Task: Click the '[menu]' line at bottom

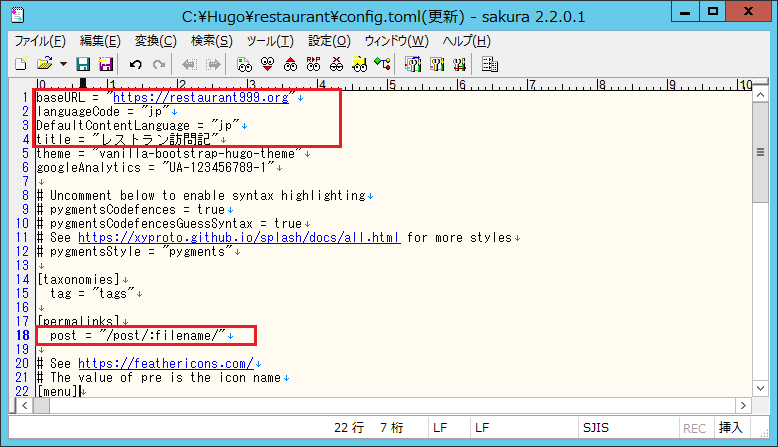Action: point(58,391)
